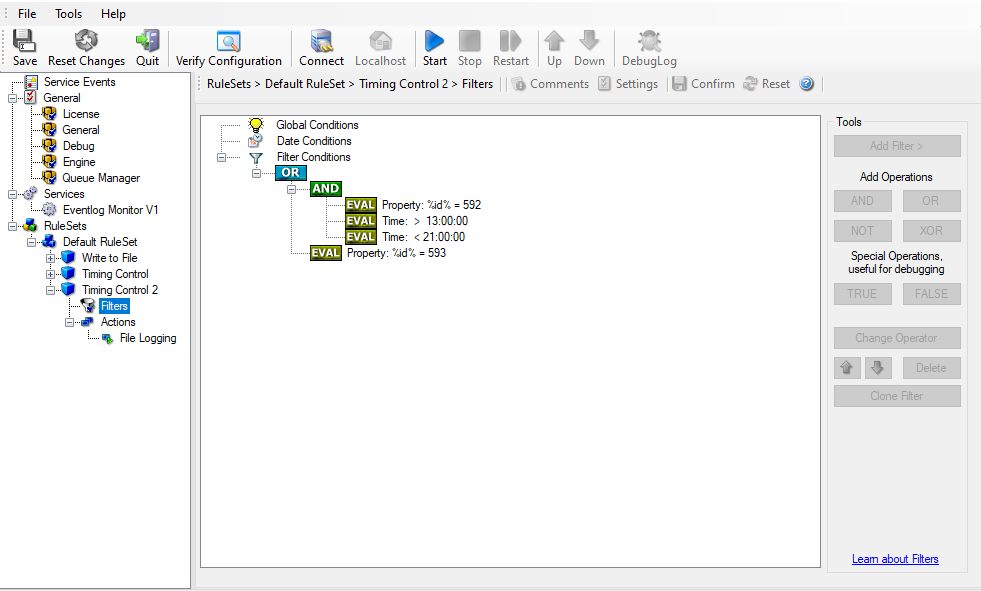Click the blue help question icon

[807, 84]
